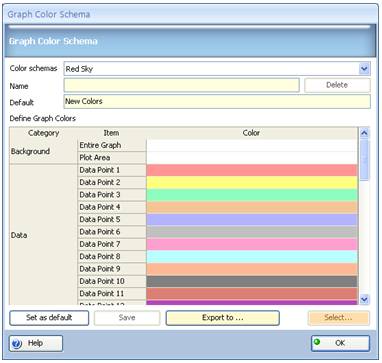Image resolution: width=382 pixels, height=363 pixels.
Task: Click the Data category cell
Action: pyautogui.click(x=43, y=234)
